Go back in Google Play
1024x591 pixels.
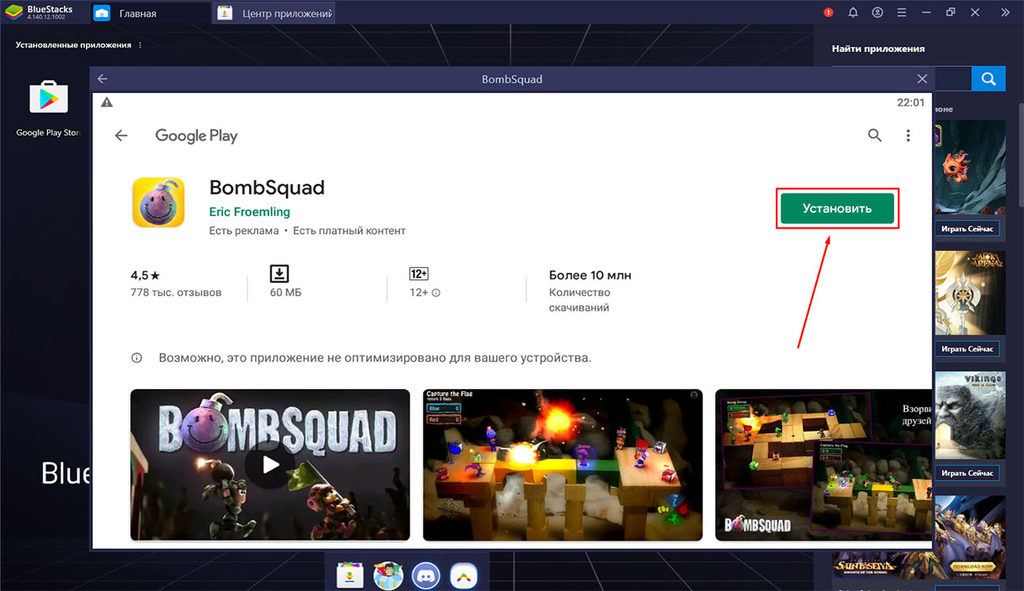point(121,136)
